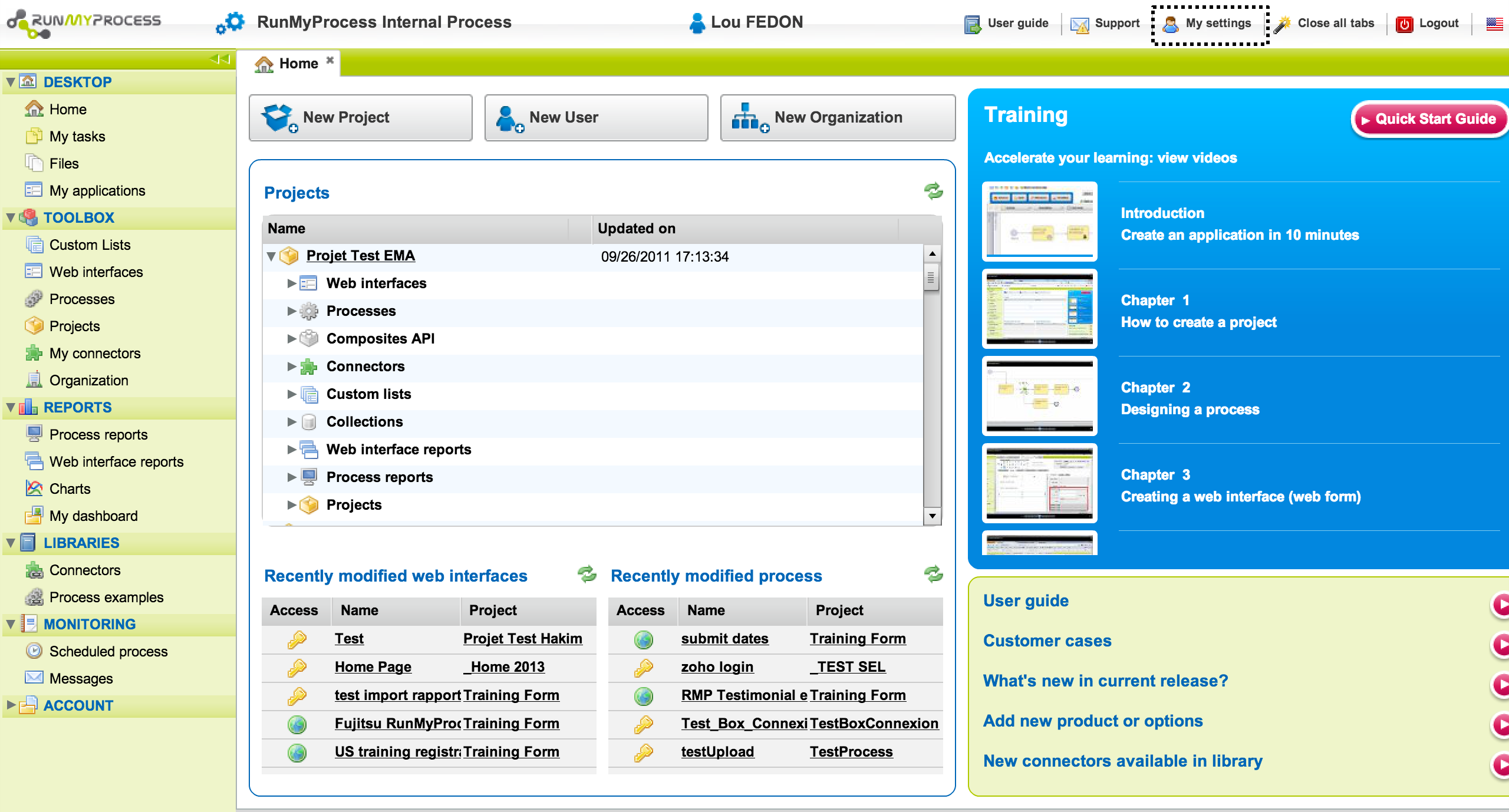Click arrow icon next to Customer cases

tap(1500, 645)
